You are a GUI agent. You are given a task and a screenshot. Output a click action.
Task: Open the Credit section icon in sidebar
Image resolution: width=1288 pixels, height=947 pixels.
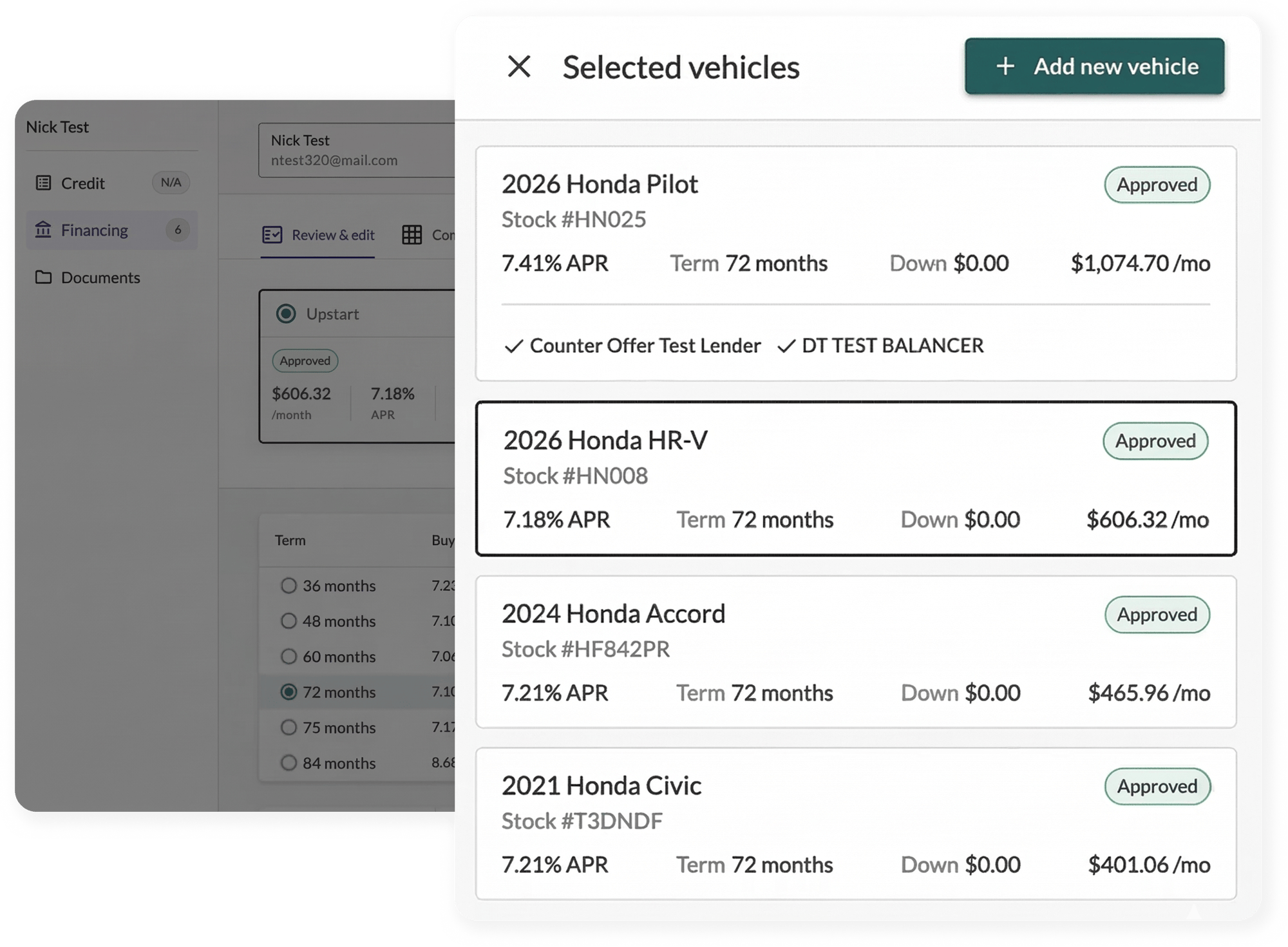pyautogui.click(x=43, y=183)
